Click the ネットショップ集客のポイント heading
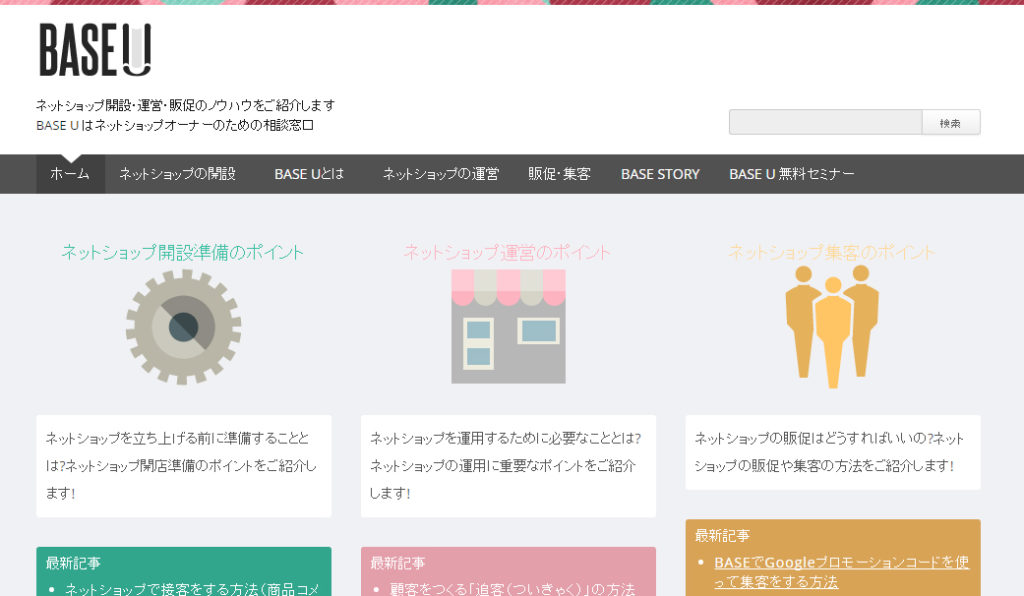This screenshot has width=1024, height=596. point(832,252)
